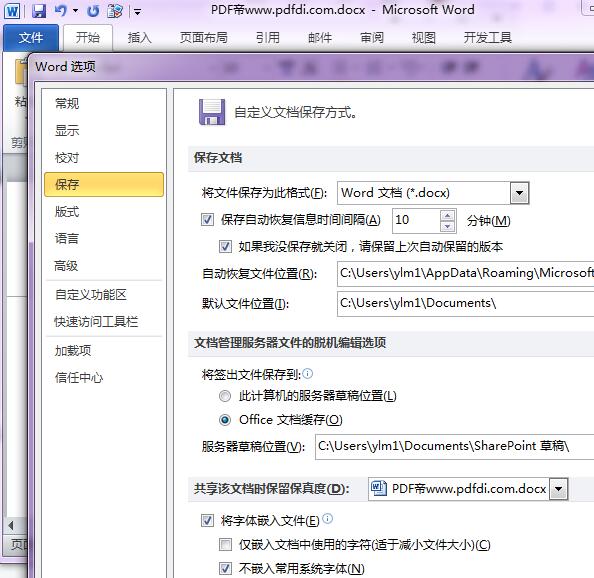Select 常规 in Word options sidebar
Image resolution: width=594 pixels, height=578 pixels.
click(104, 103)
